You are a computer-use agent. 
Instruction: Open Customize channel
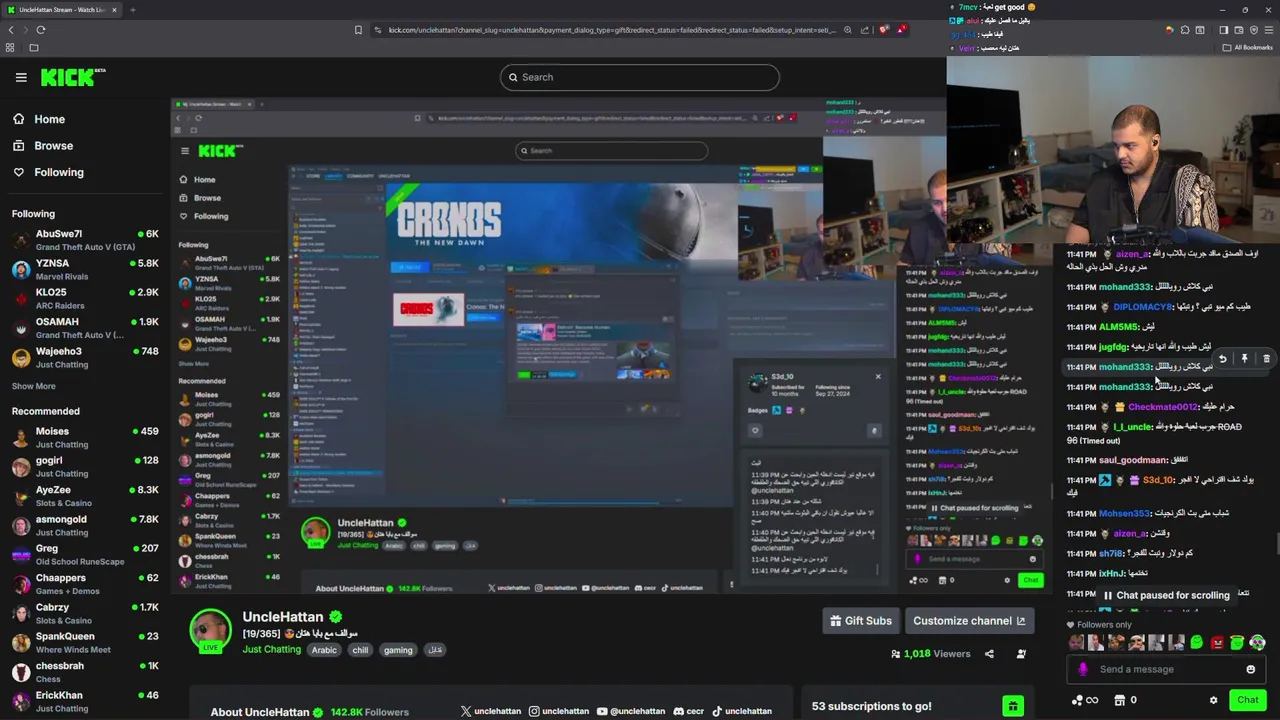969,621
